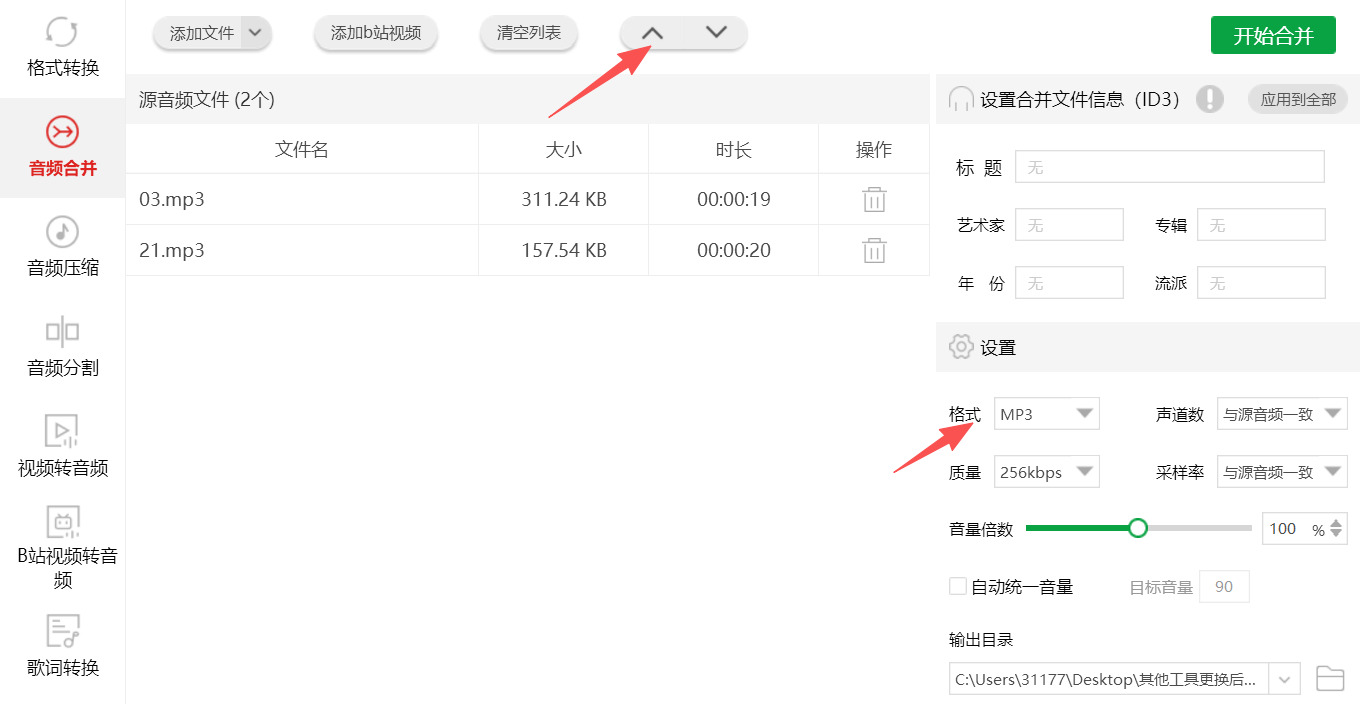Click the 年份 input field

click(x=1069, y=283)
